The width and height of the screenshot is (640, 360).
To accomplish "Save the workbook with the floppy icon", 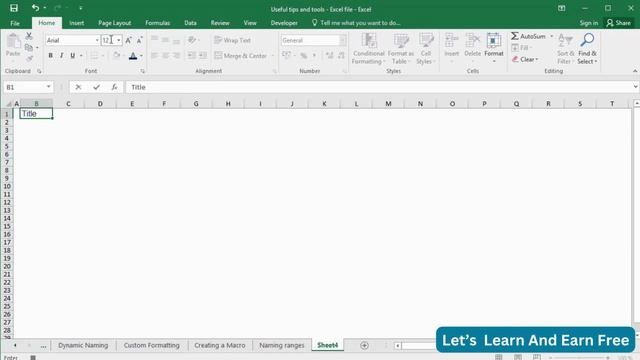I will click(14, 8).
